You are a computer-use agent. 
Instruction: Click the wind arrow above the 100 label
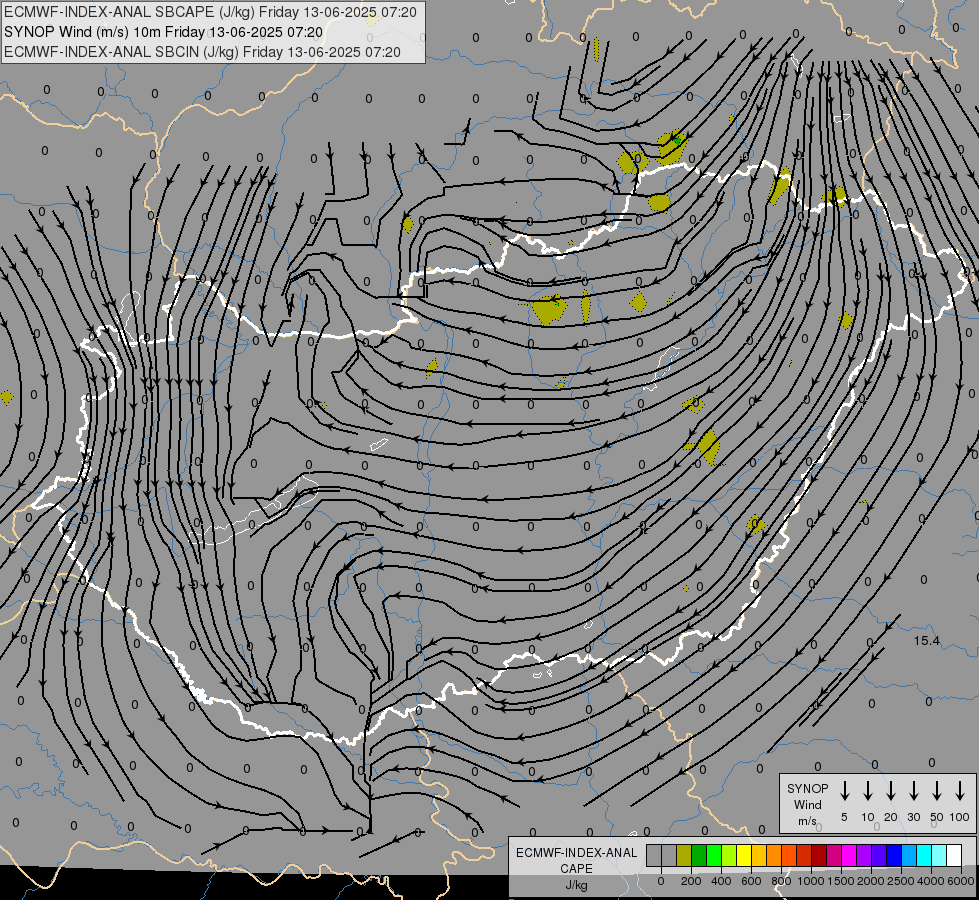pyautogui.click(x=960, y=790)
